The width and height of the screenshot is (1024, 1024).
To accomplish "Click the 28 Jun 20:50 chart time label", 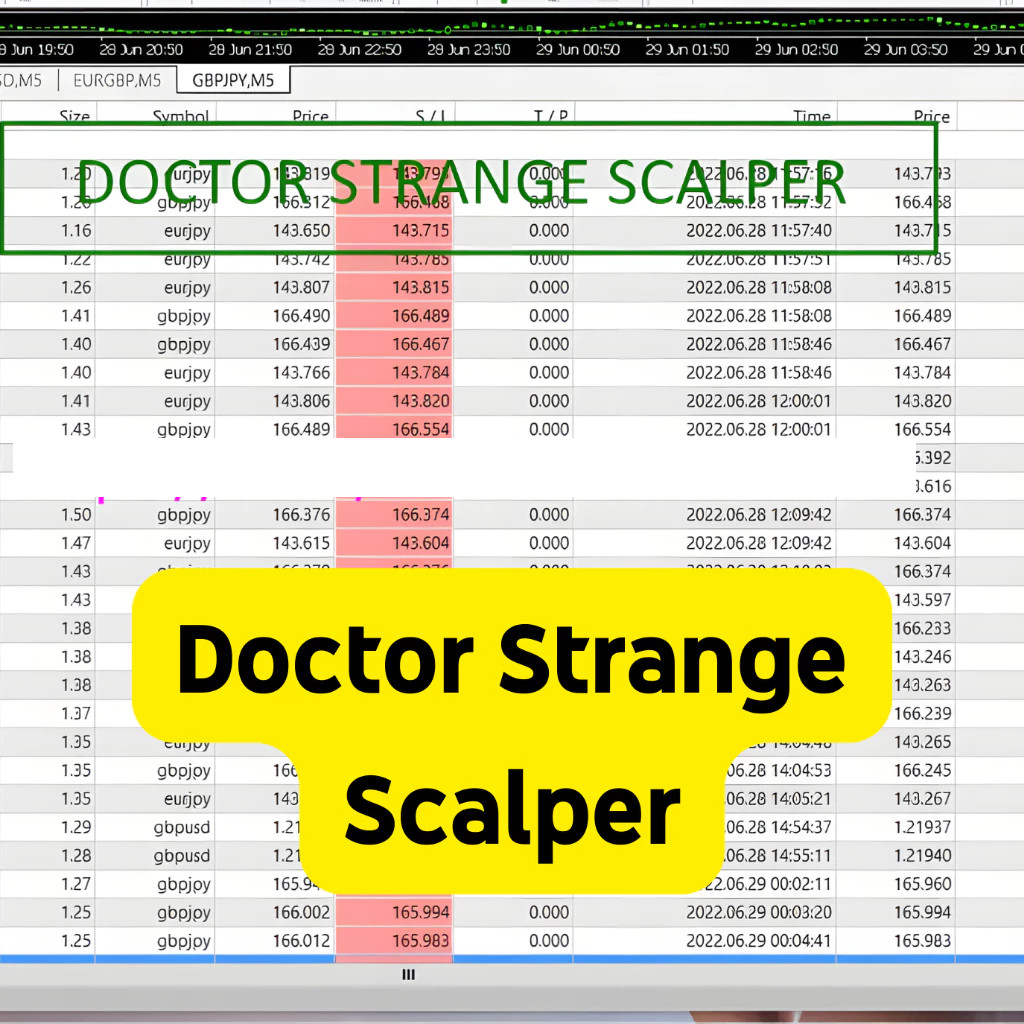I will pos(141,50).
